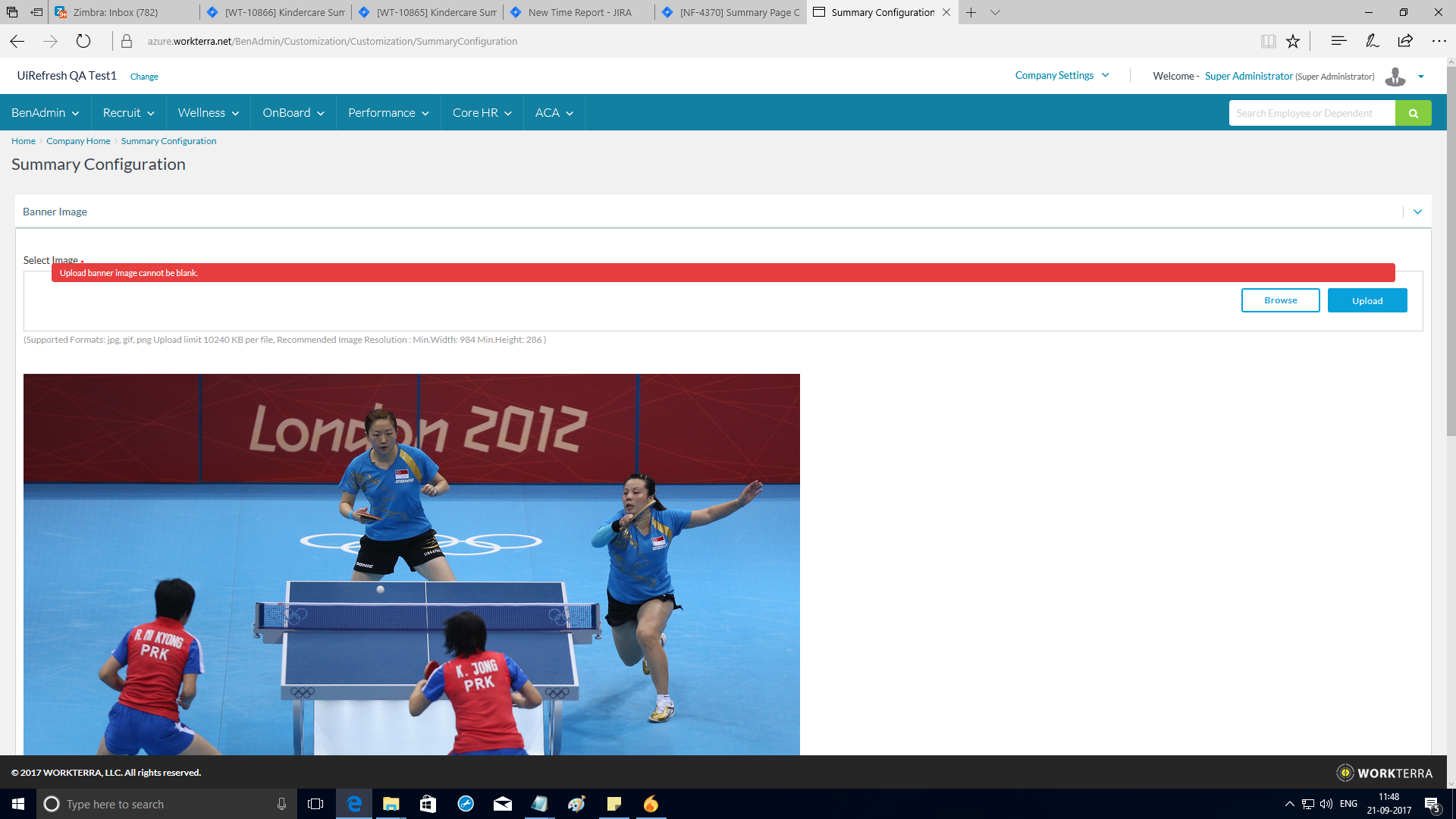Screen dimensions: 1456x819
Task: Switch to Zimbra Inbox tab
Action: point(124,12)
